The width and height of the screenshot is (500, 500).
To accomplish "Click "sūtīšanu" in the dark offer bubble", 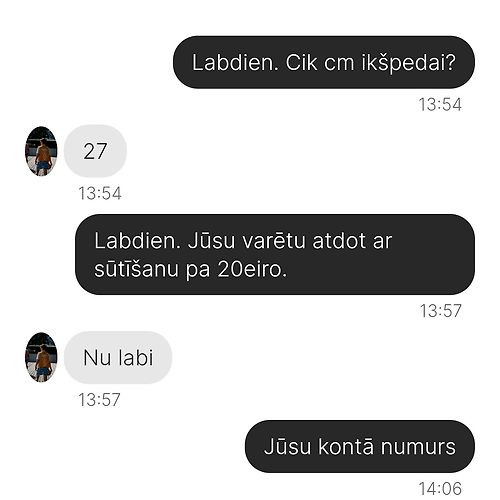I will 136,269.
